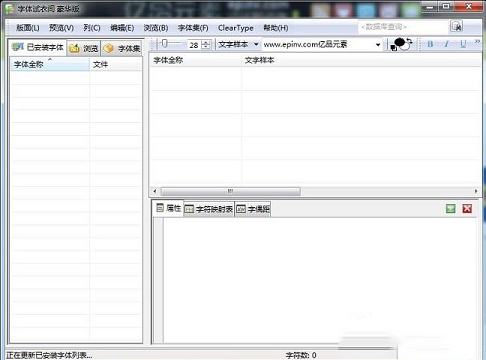Viewport: 486px width, 360px height.
Task: Click the red X icon in properties panel
Action: tap(467, 209)
